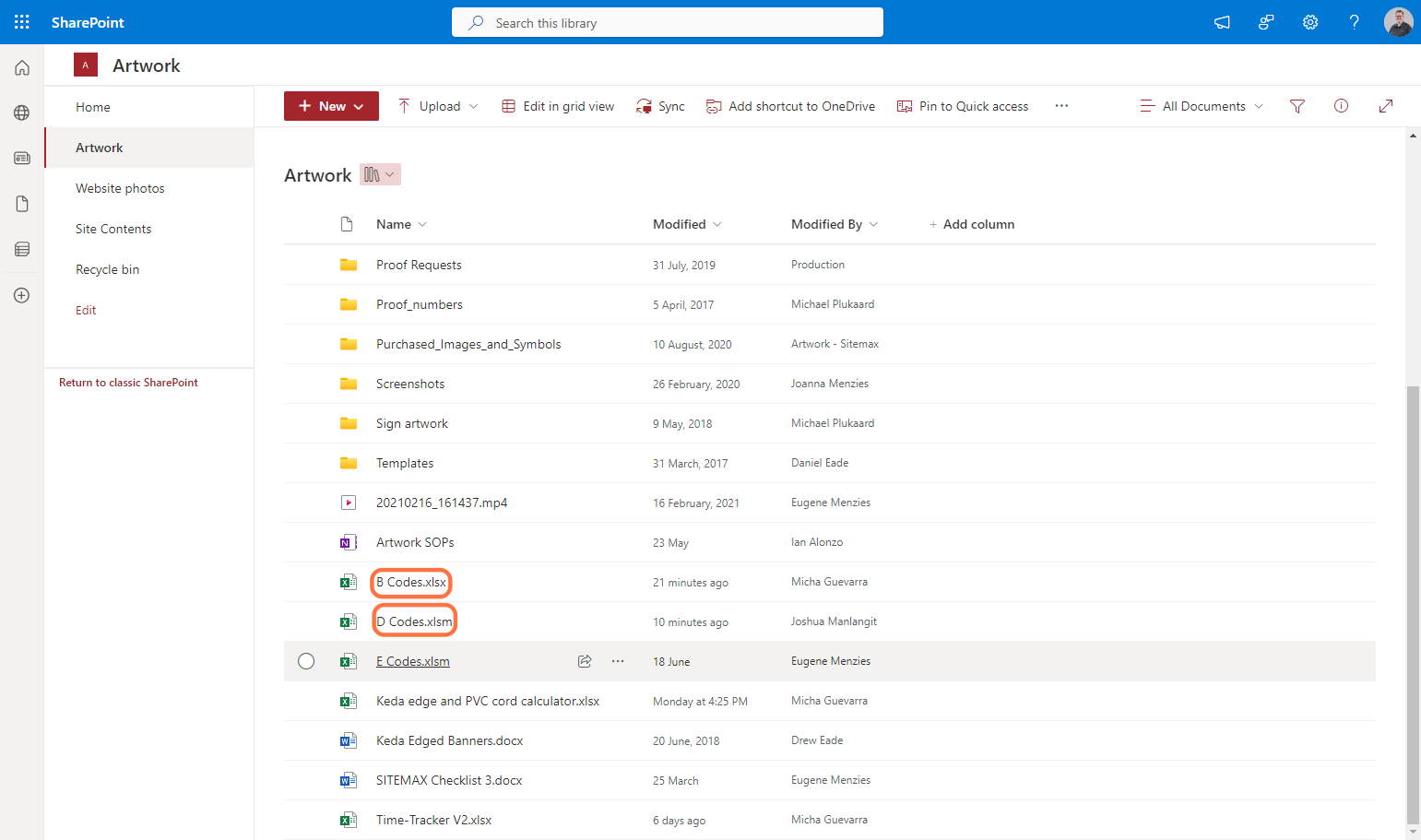This screenshot has width=1421, height=840.
Task: Click the vertical scrollbar thumb
Action: (x=1413, y=605)
